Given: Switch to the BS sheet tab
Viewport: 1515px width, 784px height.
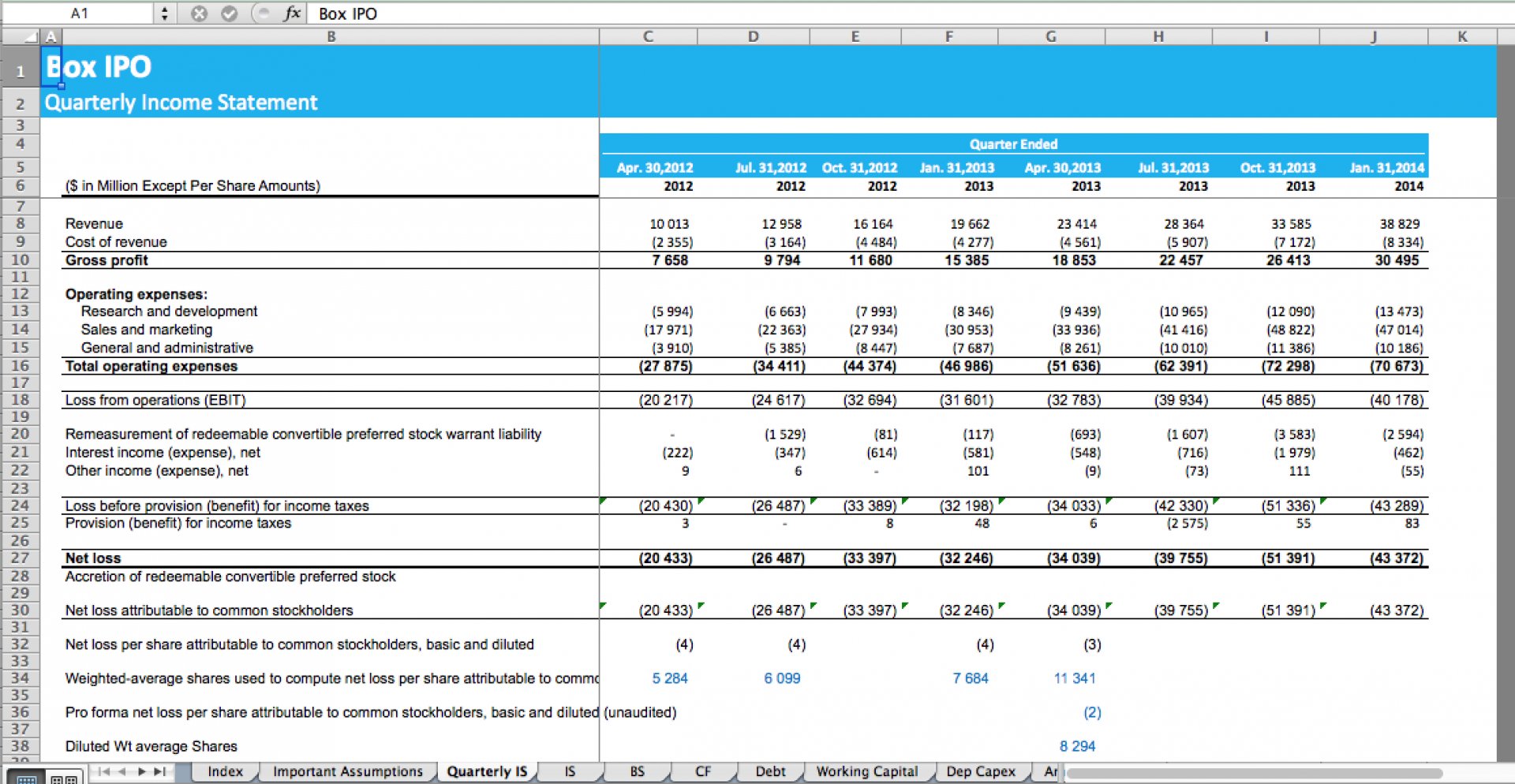Looking at the screenshot, I should (637, 771).
